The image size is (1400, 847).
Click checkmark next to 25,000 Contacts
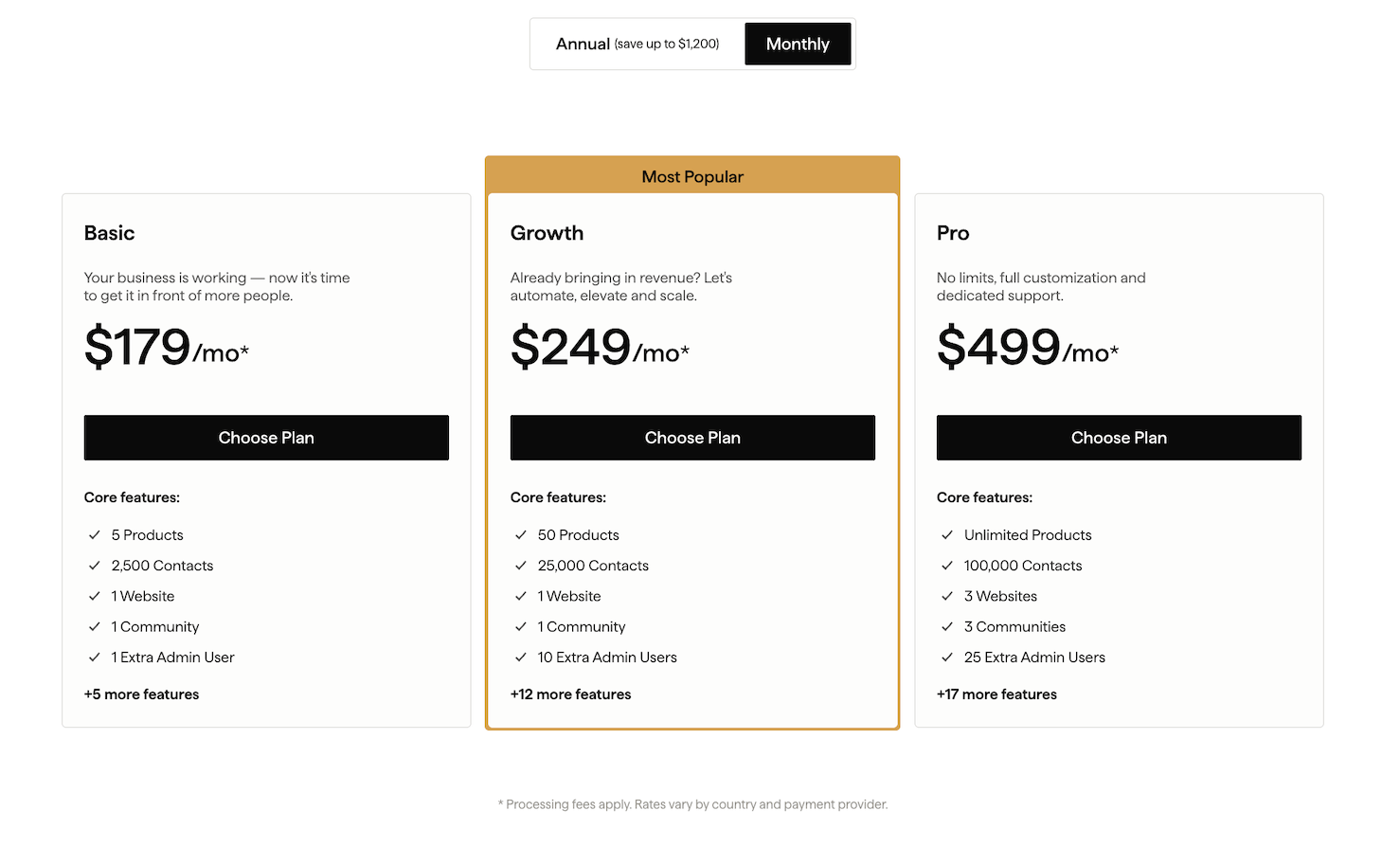tap(521, 566)
